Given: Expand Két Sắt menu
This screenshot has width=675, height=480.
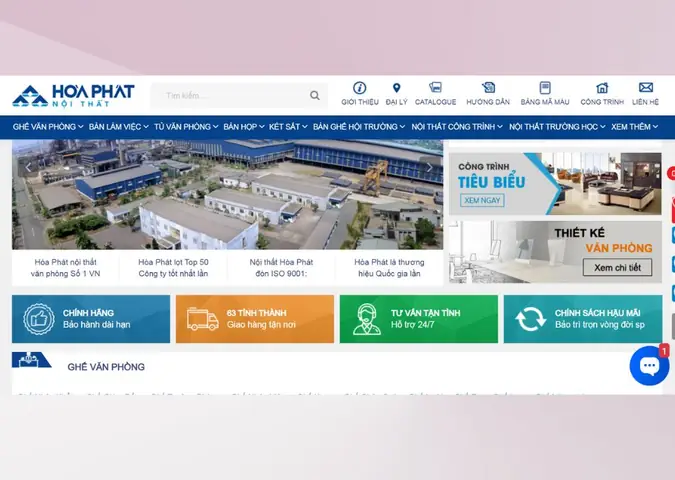Looking at the screenshot, I should [x=288, y=127].
